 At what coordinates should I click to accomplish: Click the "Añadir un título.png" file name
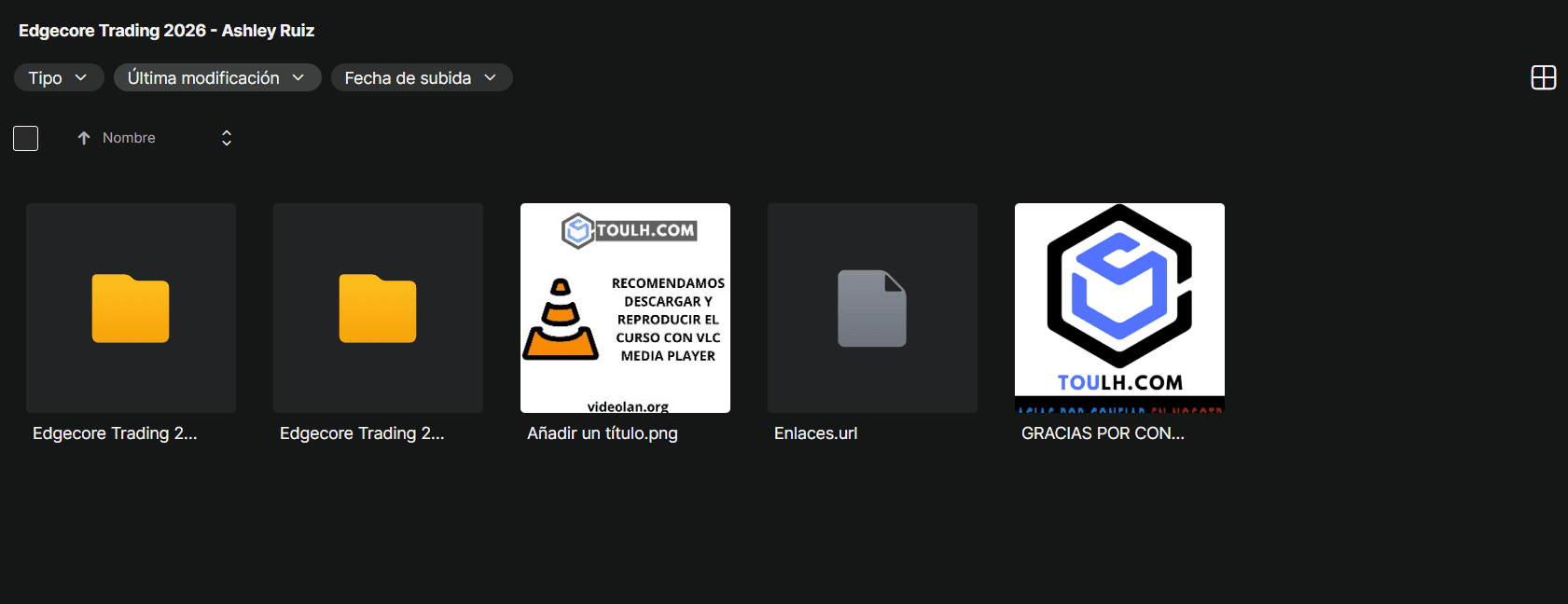(603, 433)
